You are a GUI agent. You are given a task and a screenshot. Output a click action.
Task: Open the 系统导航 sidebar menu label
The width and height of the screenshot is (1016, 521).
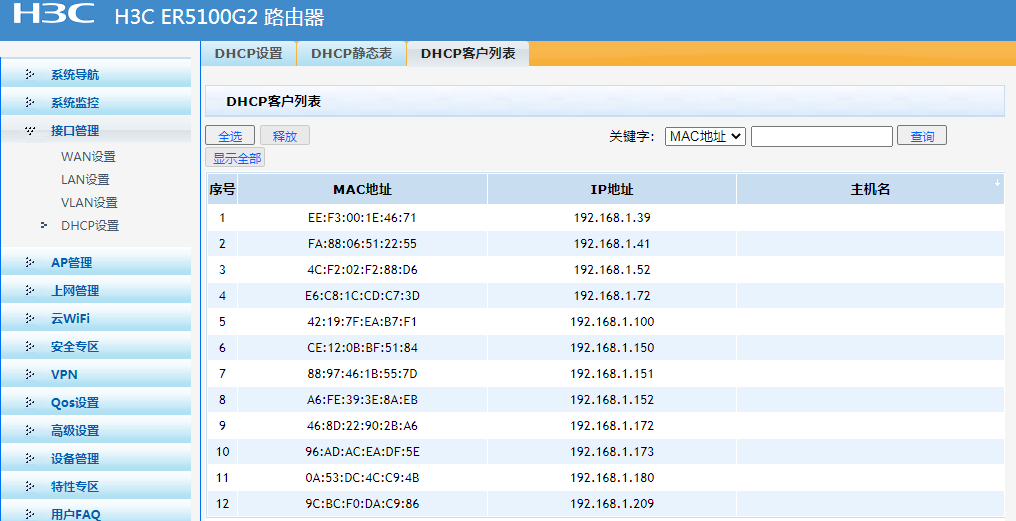[75, 75]
